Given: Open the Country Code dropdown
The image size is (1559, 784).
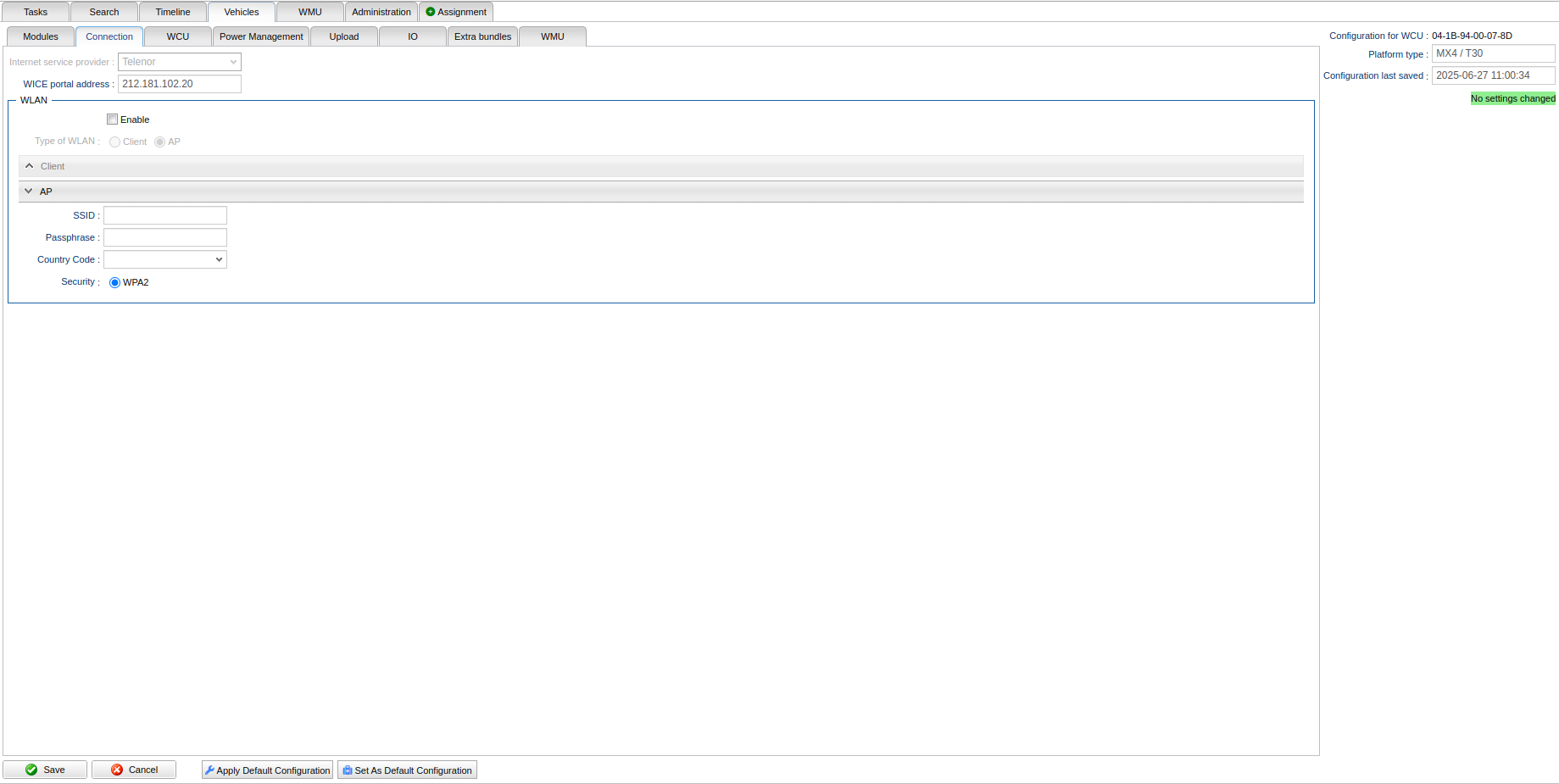Looking at the screenshot, I should point(219,259).
